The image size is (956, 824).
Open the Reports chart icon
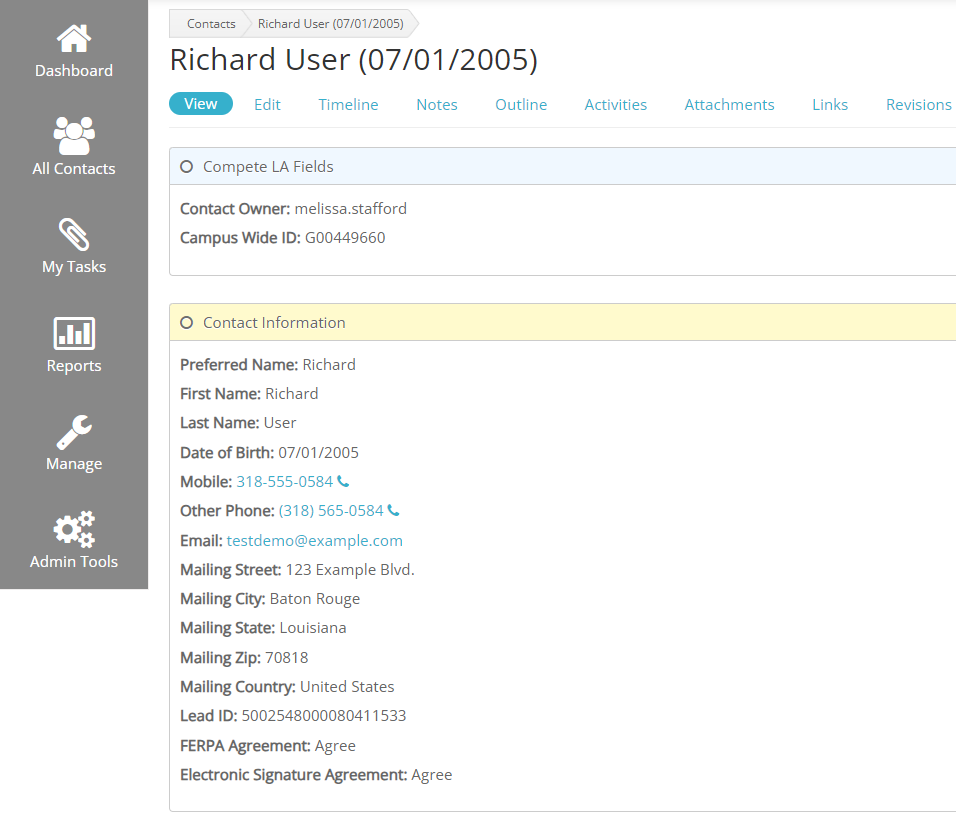pyautogui.click(x=74, y=333)
